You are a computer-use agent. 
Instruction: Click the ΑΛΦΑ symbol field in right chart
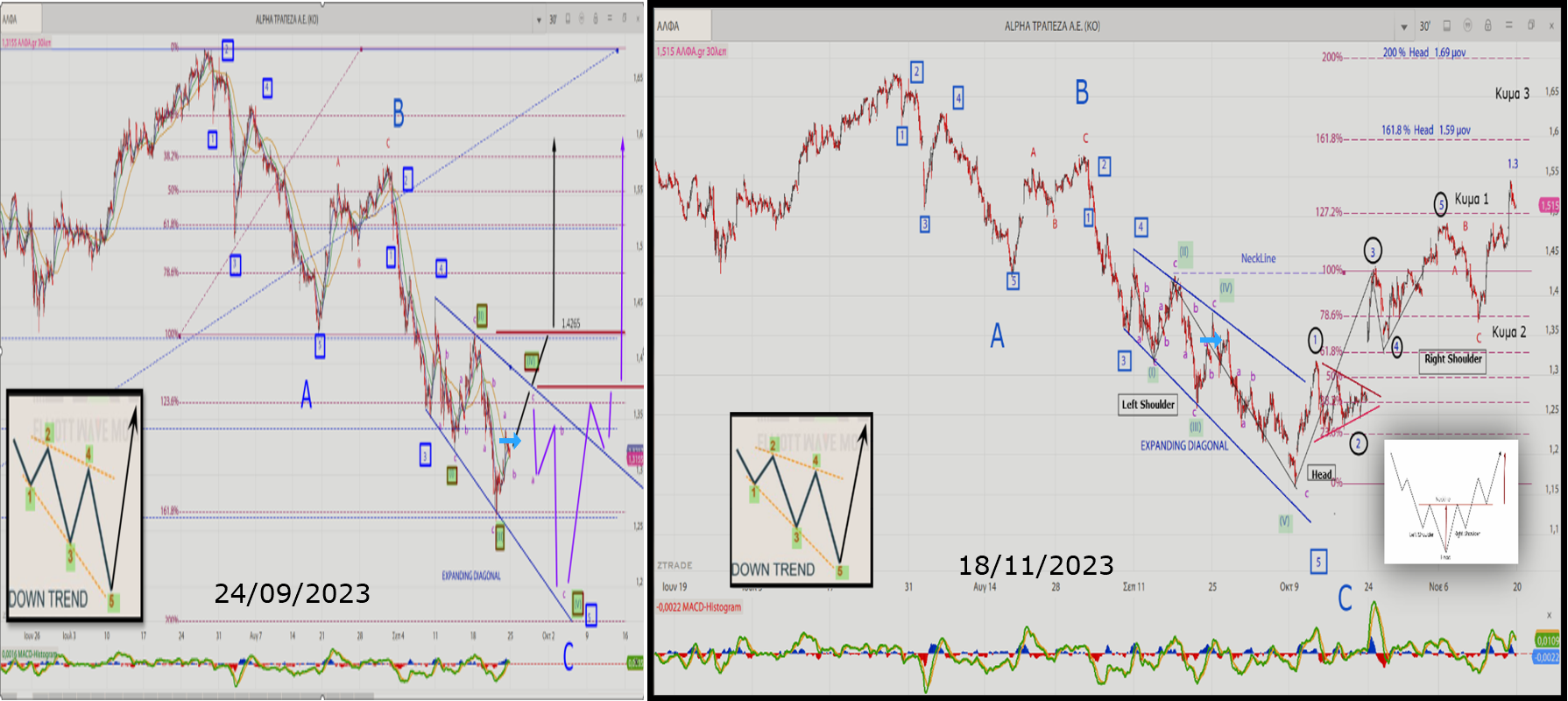pyautogui.click(x=683, y=26)
